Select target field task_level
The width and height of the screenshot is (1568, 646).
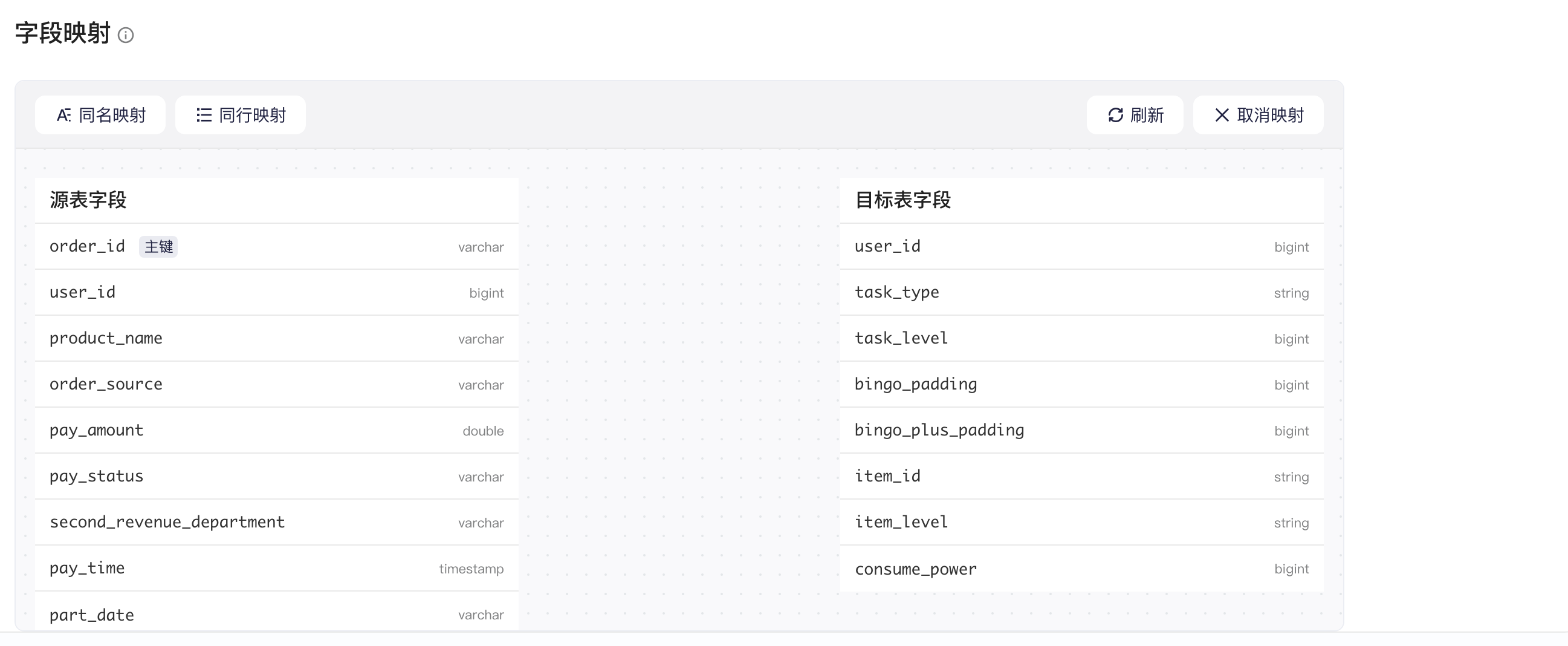pos(1081,339)
